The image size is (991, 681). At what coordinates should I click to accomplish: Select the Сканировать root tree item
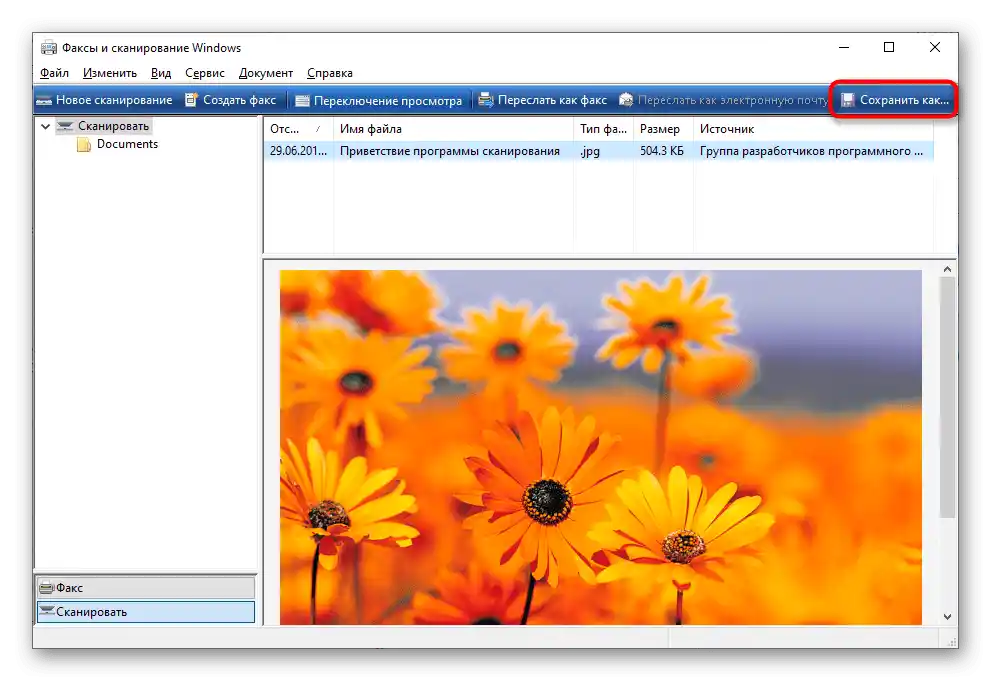click(x=114, y=126)
